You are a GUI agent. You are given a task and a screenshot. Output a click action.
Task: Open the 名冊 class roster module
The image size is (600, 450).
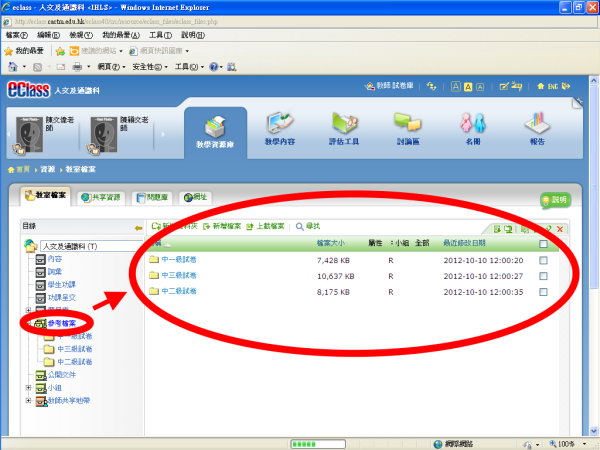473,129
